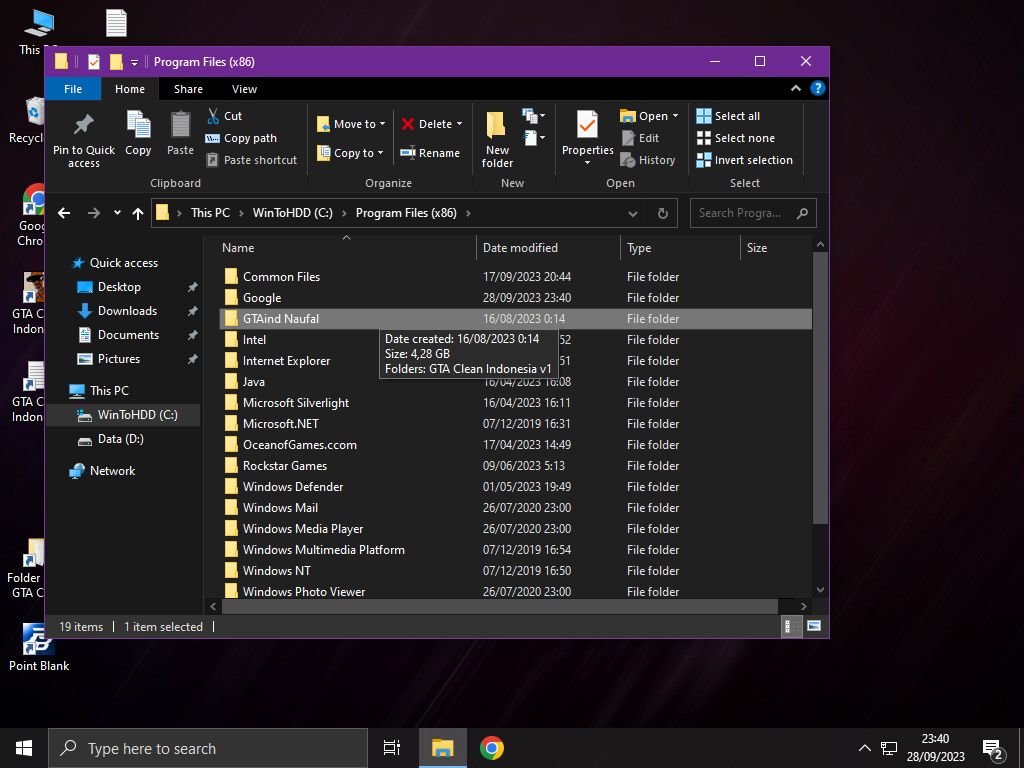Select the OceanofGames.ccom folder
The image size is (1024, 768).
coord(516,445)
